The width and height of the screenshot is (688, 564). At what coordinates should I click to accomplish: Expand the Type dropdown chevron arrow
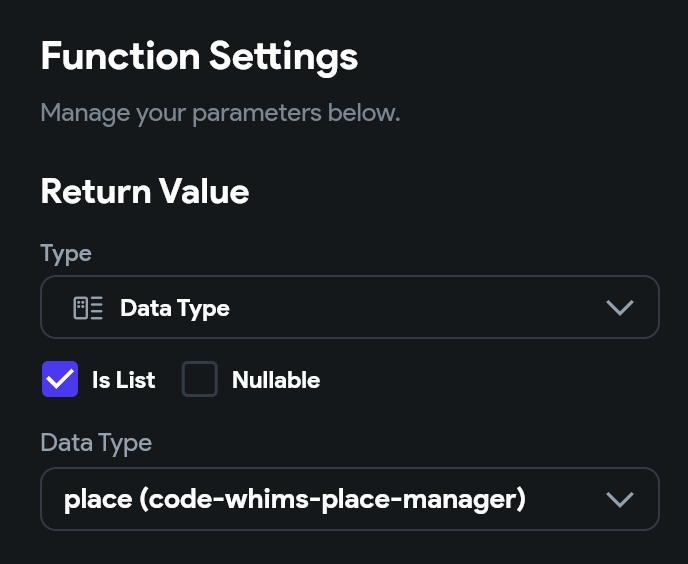[620, 308]
